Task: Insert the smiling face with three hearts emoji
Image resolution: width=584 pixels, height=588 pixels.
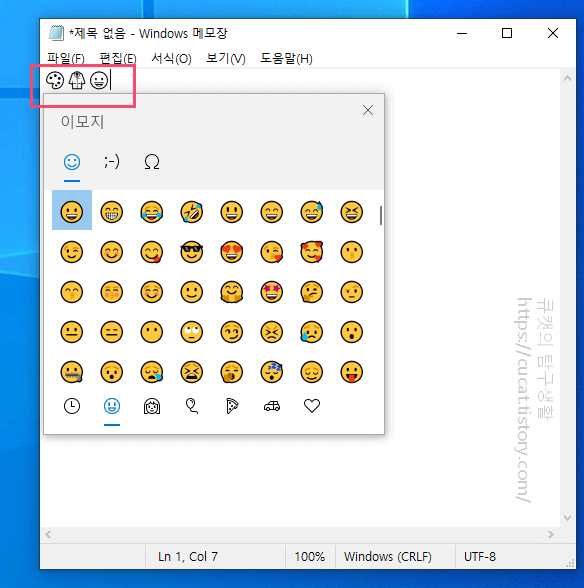Action: click(312, 252)
